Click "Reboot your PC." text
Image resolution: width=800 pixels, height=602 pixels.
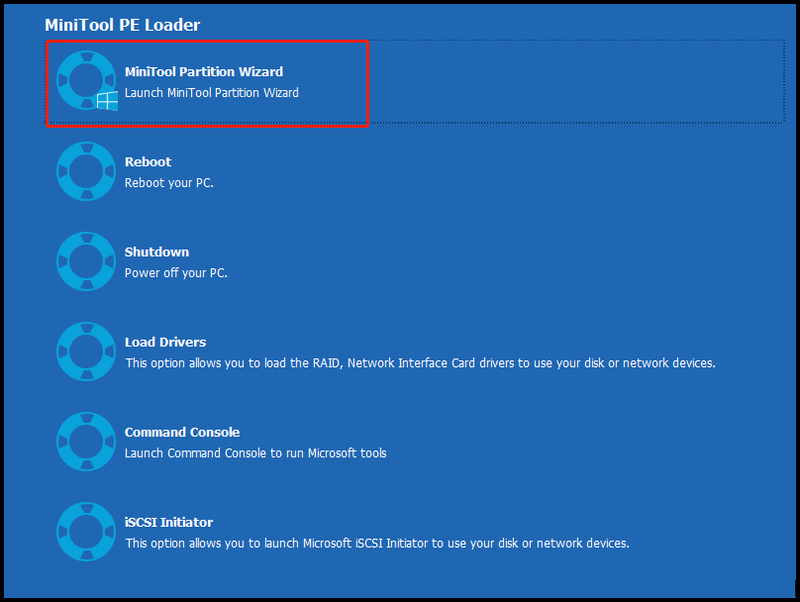[x=169, y=183]
